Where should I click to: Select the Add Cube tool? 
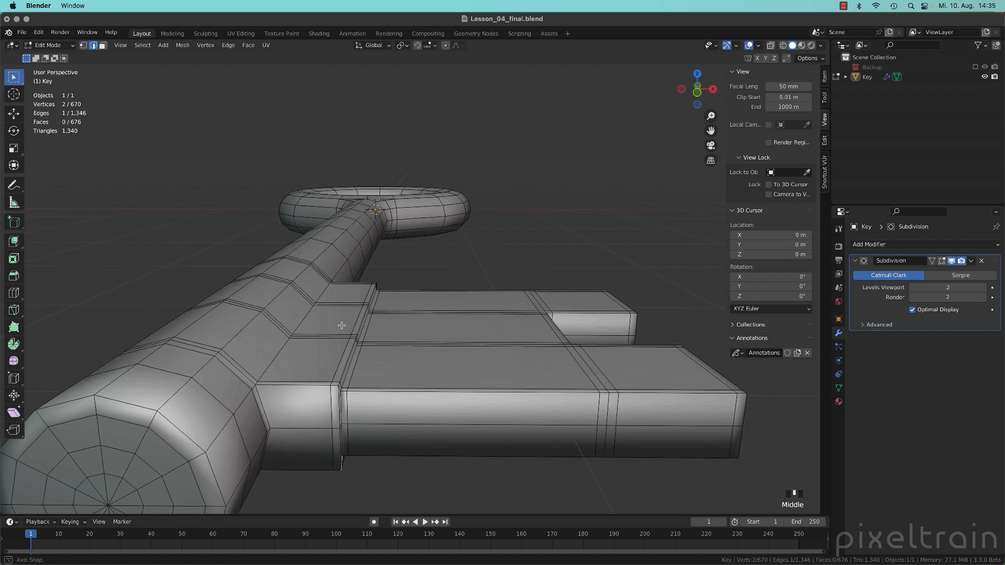[x=13, y=222]
